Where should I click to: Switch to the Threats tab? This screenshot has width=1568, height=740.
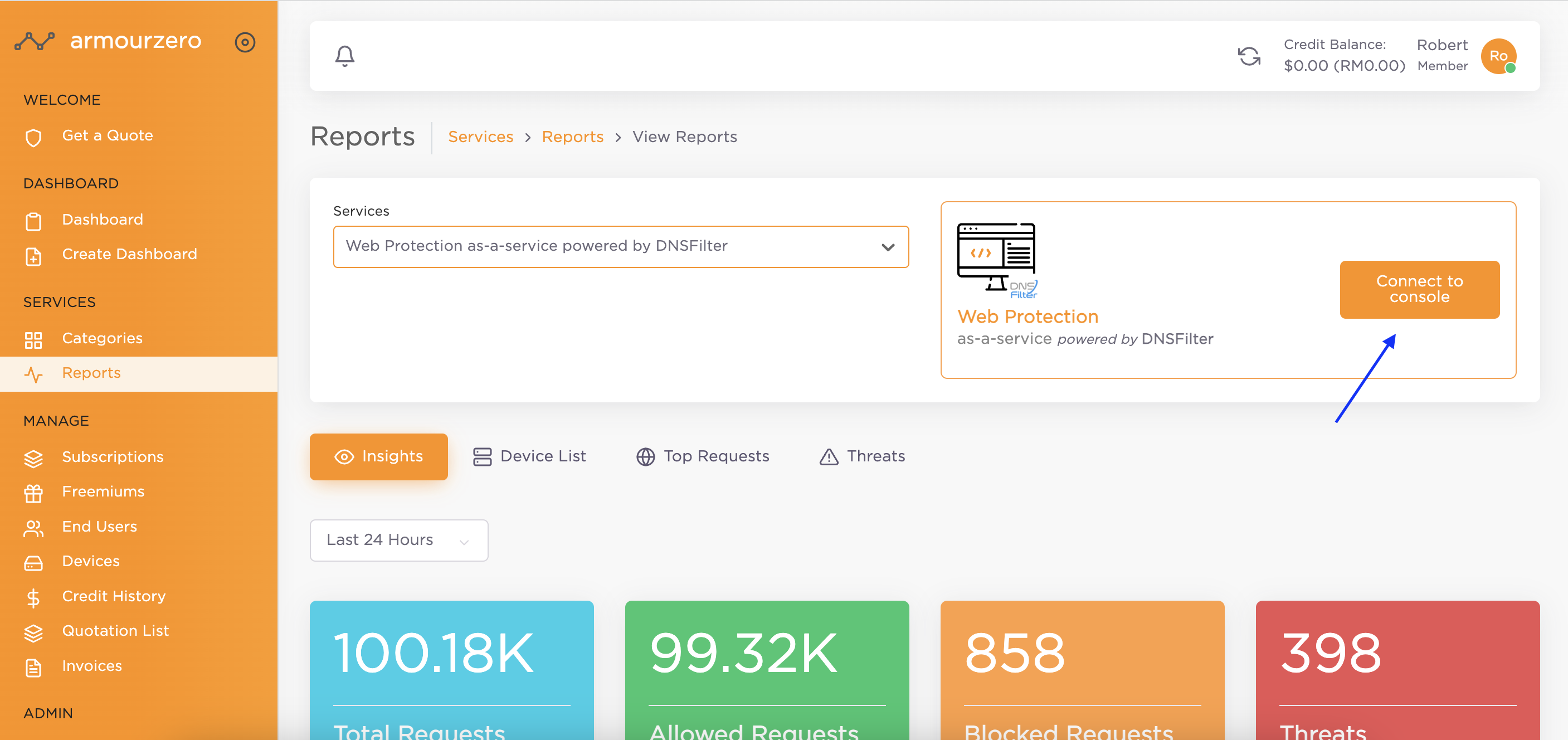[x=862, y=457]
